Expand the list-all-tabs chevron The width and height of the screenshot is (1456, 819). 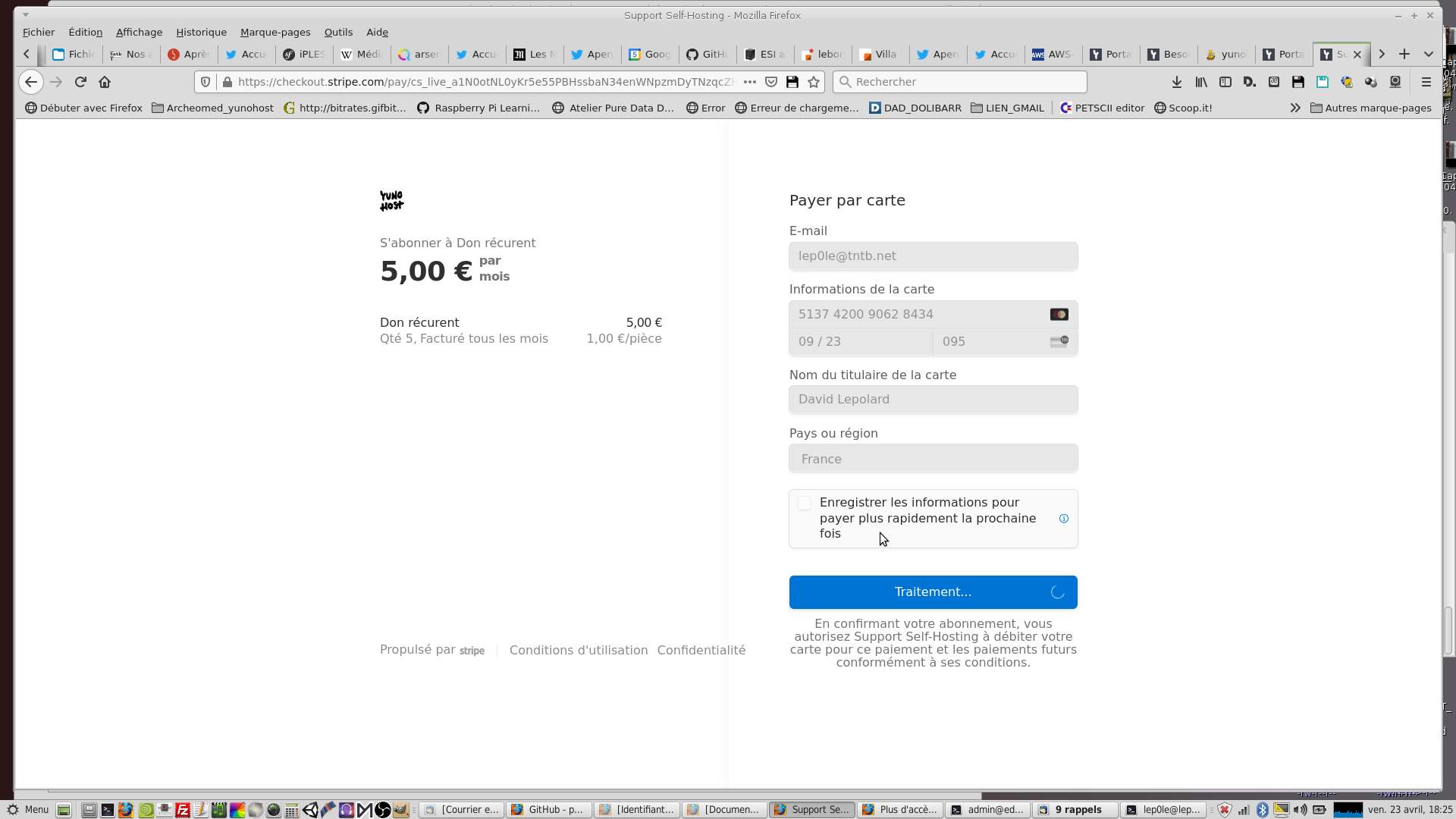(1429, 54)
